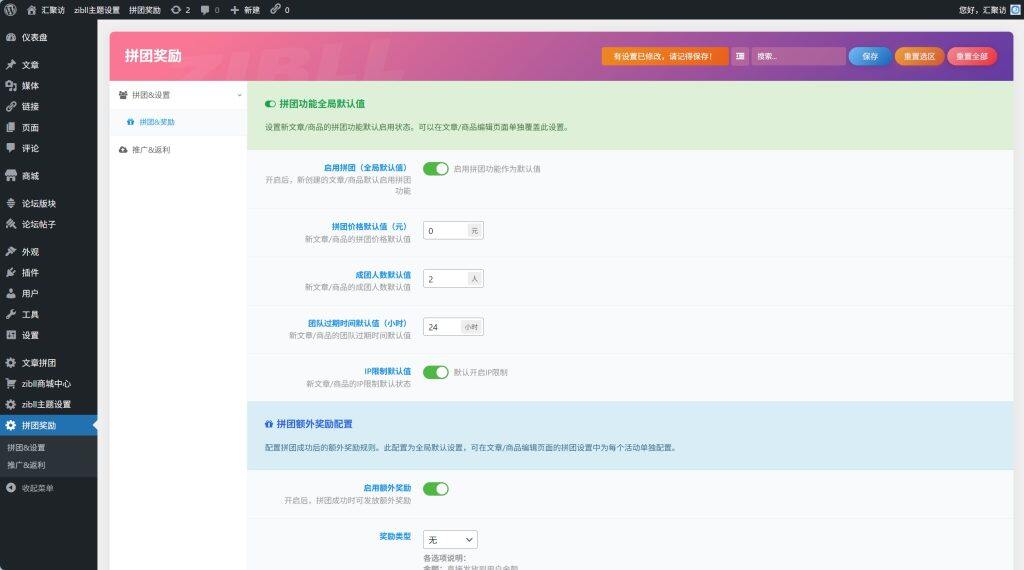
Task: Click the 拼团价格默认值 input showing 0
Action: (445, 230)
